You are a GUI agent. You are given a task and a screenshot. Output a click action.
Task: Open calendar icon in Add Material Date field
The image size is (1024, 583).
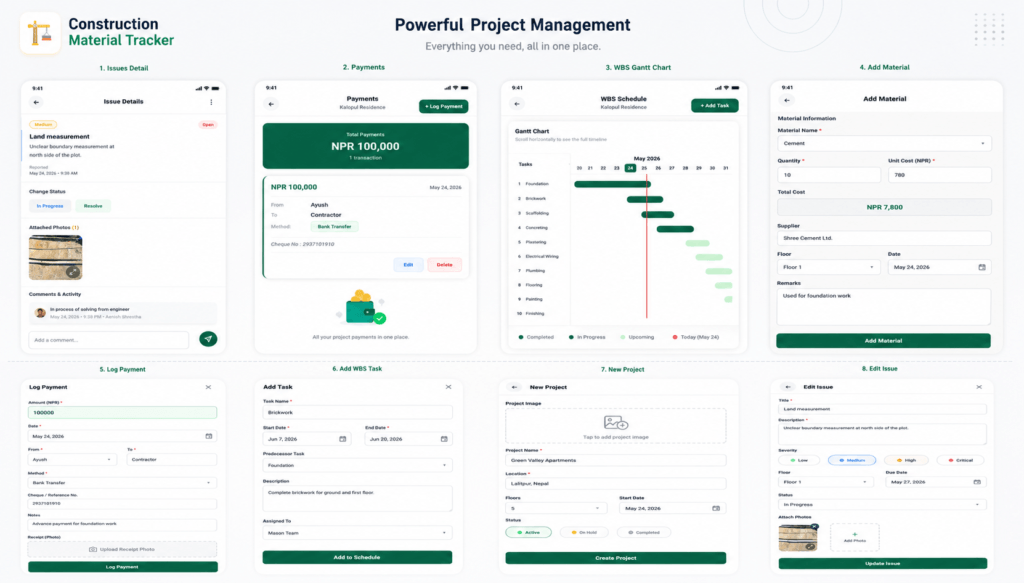click(982, 267)
